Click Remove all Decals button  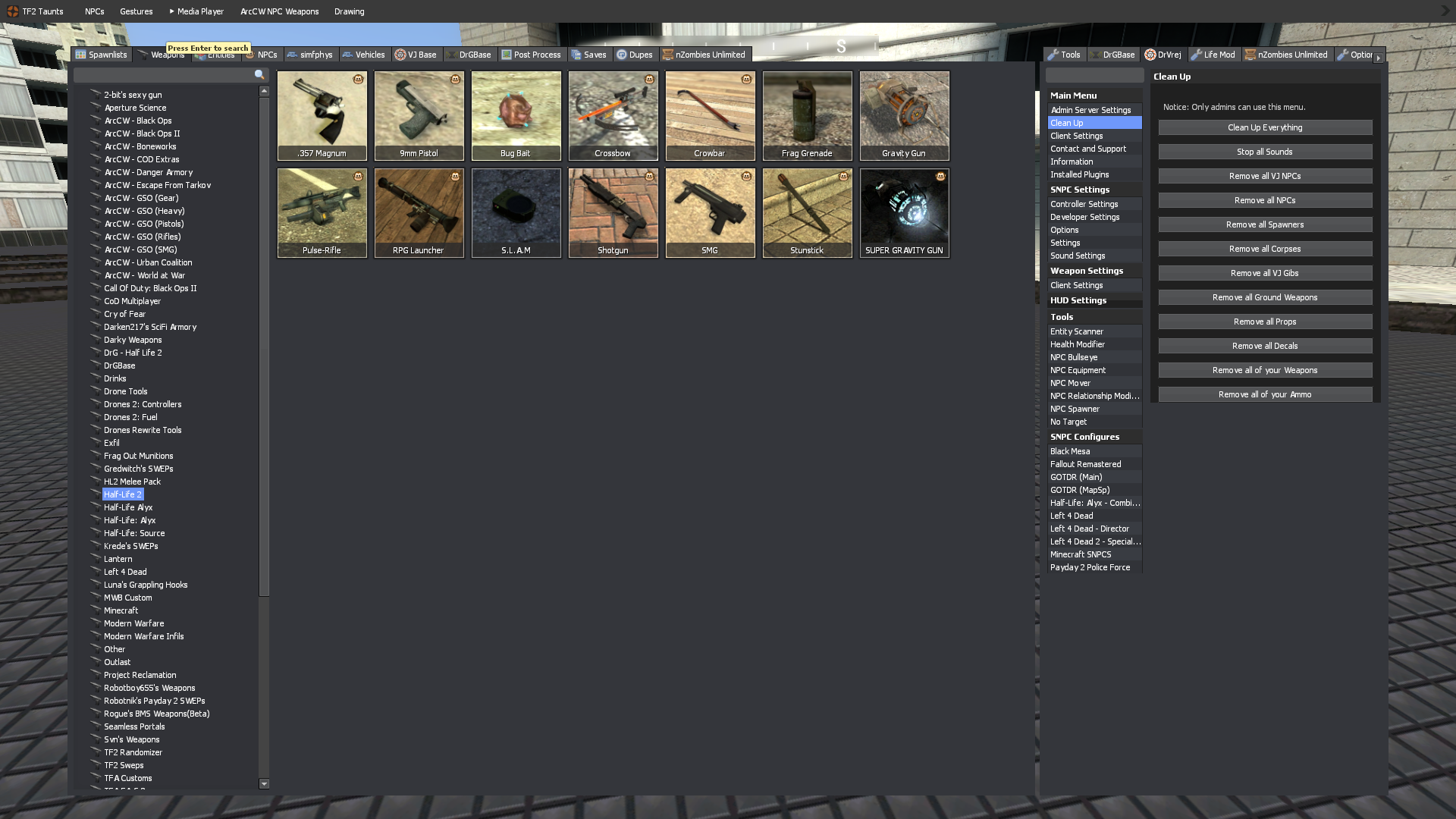[x=1264, y=346]
